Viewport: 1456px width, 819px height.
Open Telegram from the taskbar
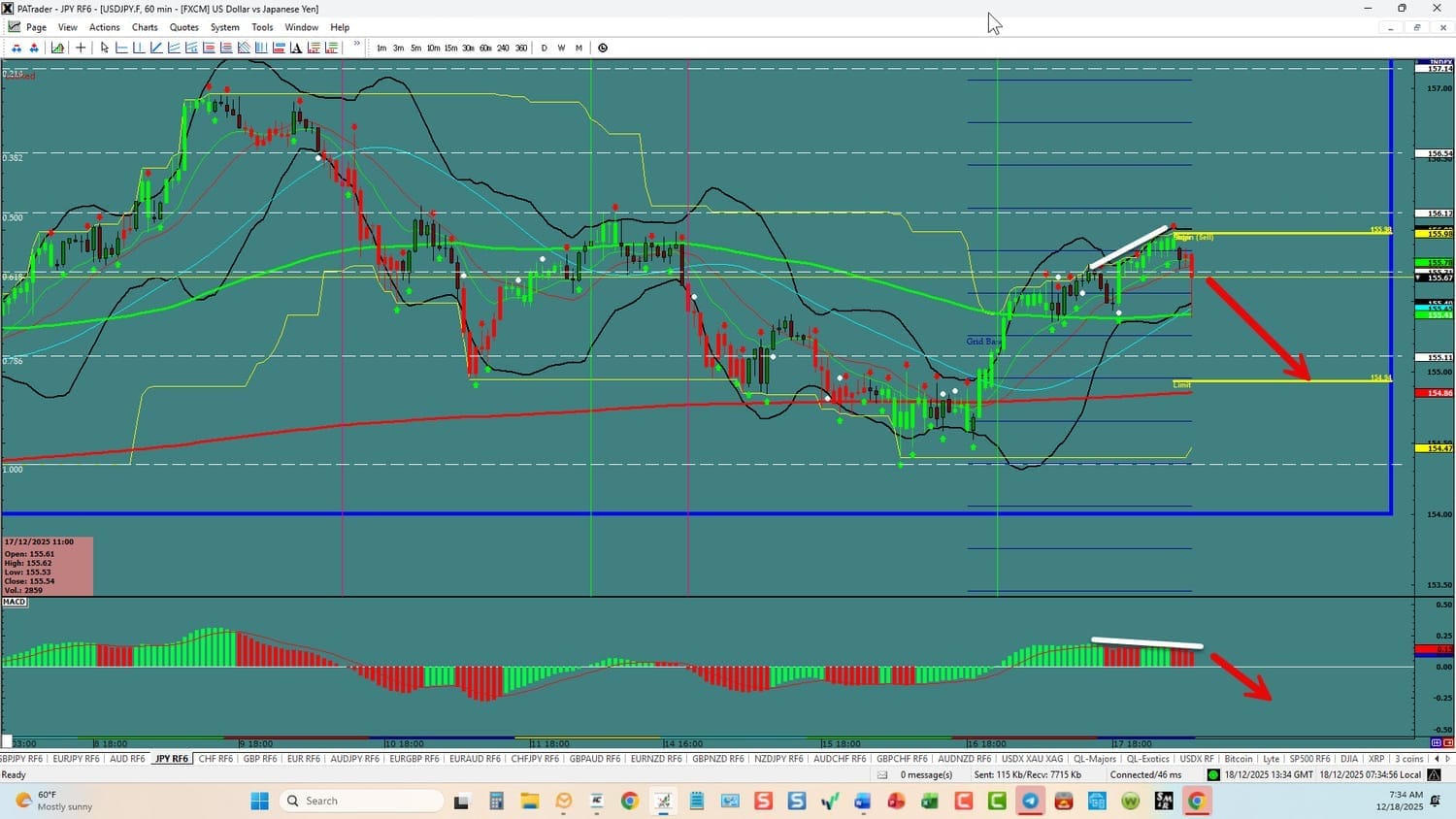click(x=1030, y=801)
